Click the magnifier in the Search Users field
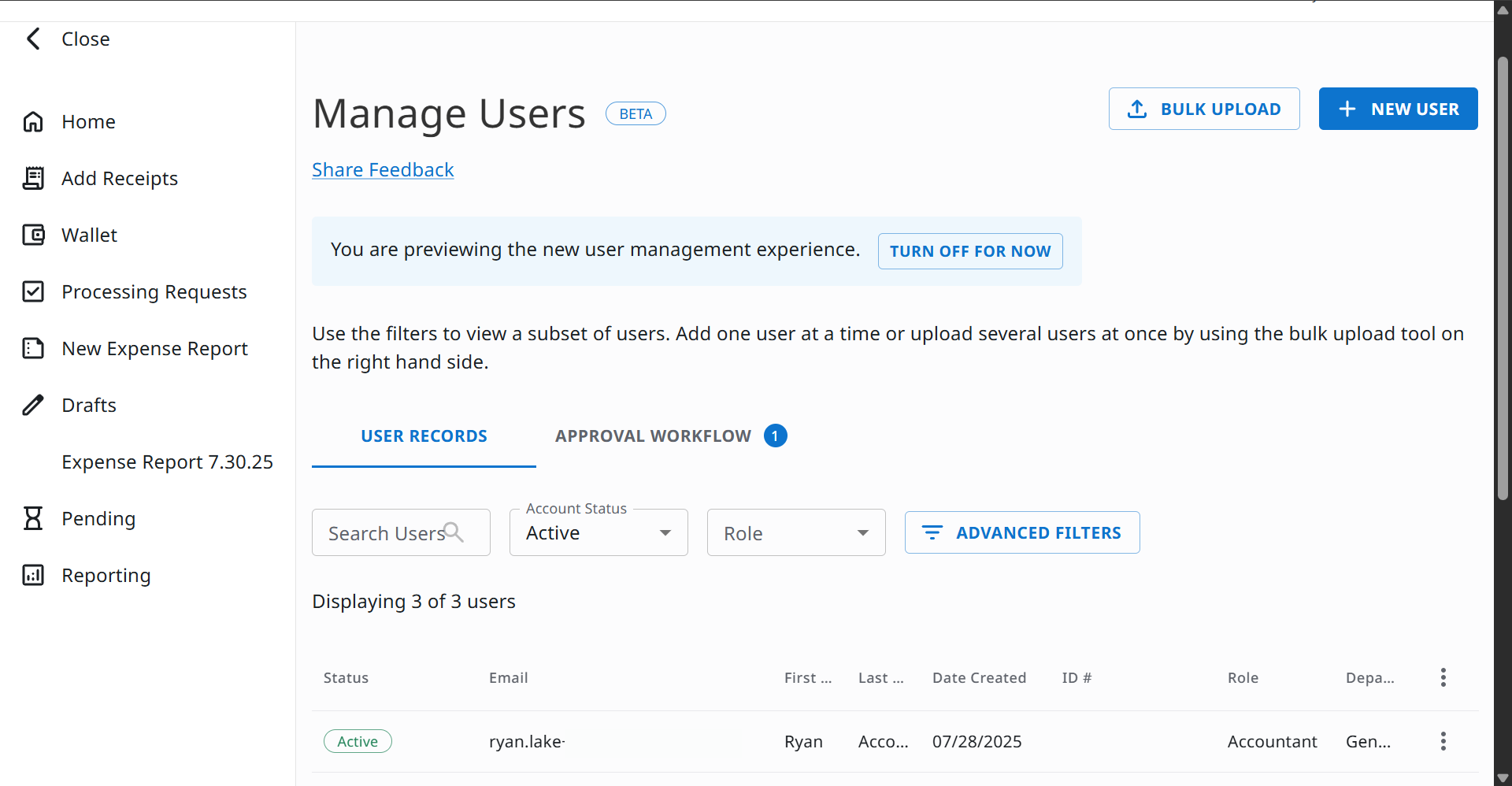The width and height of the screenshot is (1512, 786). click(x=454, y=532)
